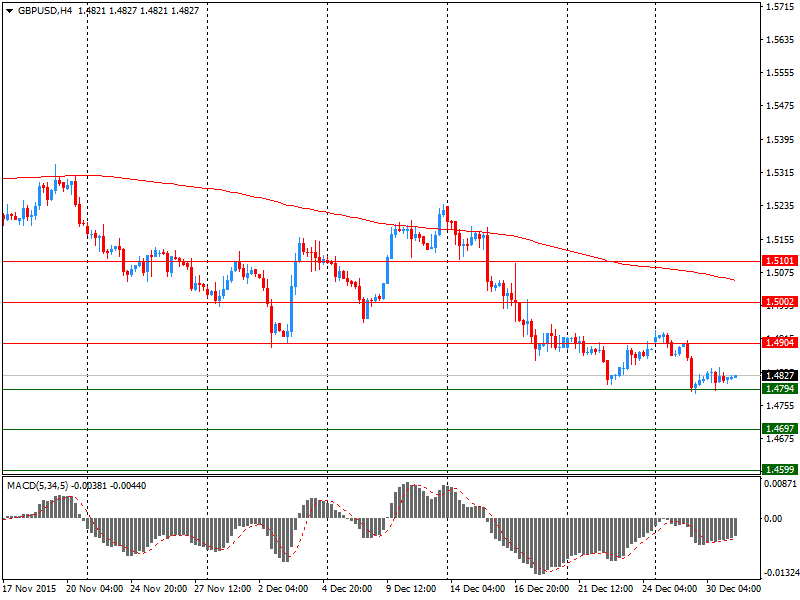
Task: Click the current price 1.4827 label
Action: coord(779,376)
